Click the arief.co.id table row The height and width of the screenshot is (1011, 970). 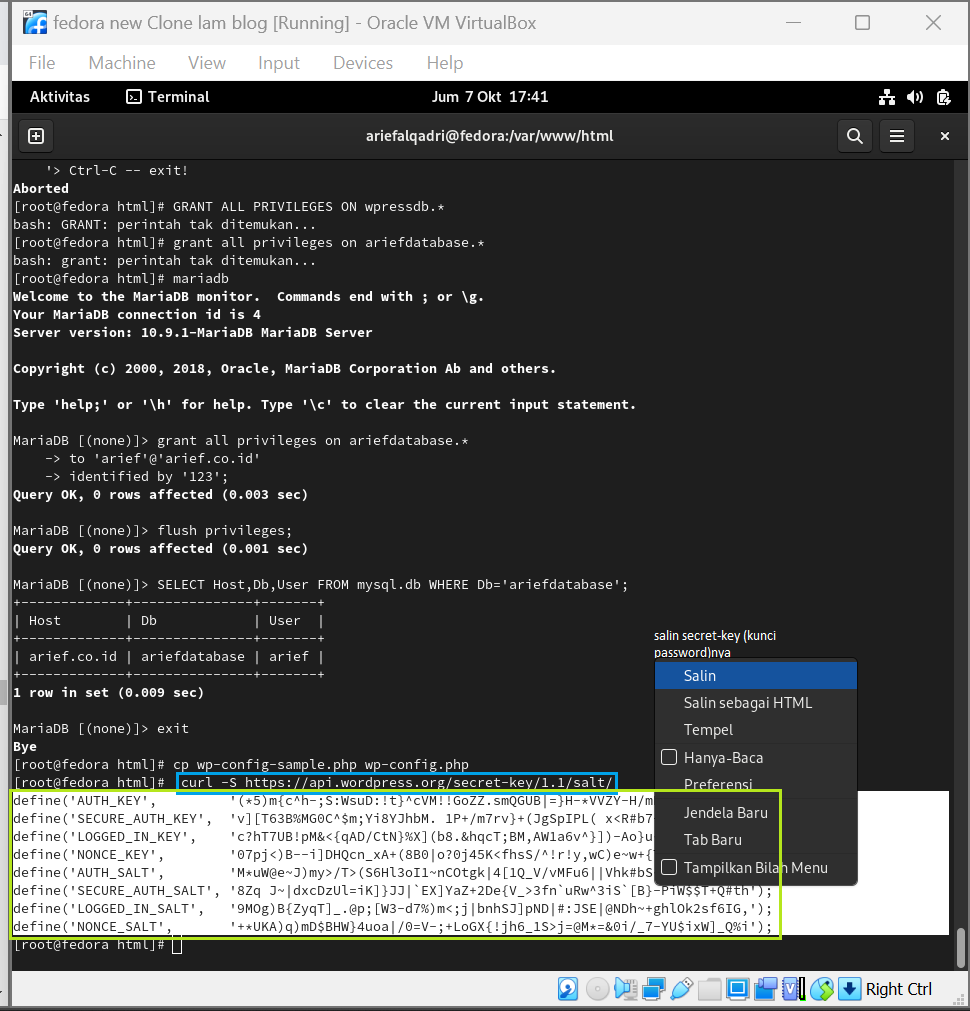point(168,656)
